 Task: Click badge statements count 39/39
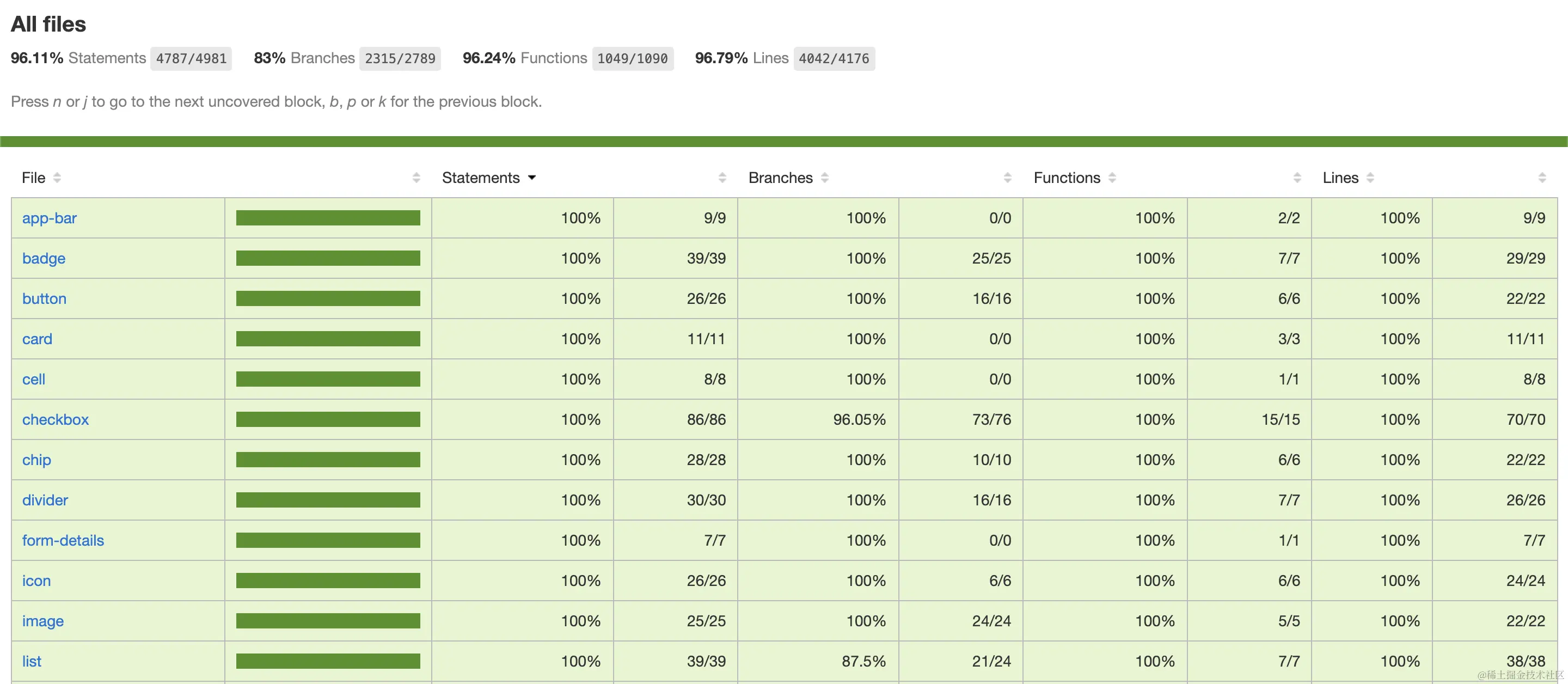pos(706,258)
